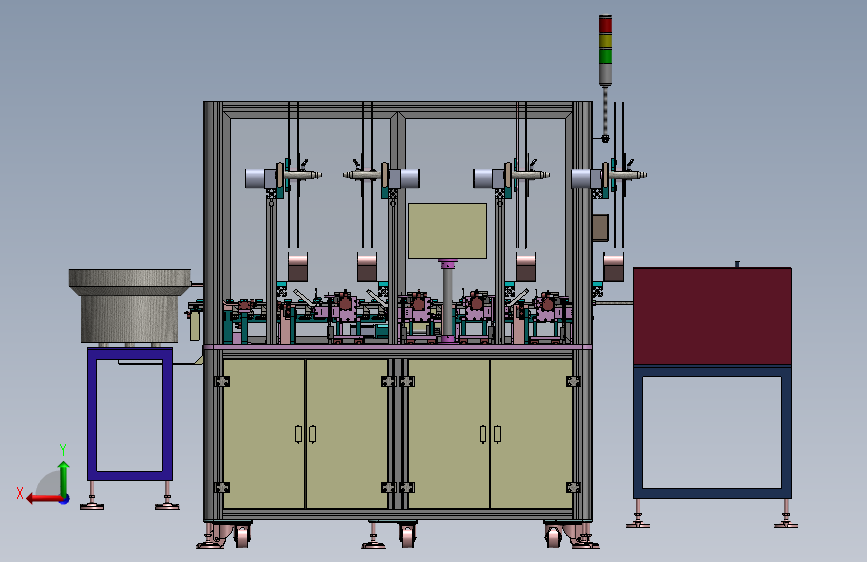867x562 pixels.
Task: Click the green Y-axis arrow of the triad
Action: 64,478
